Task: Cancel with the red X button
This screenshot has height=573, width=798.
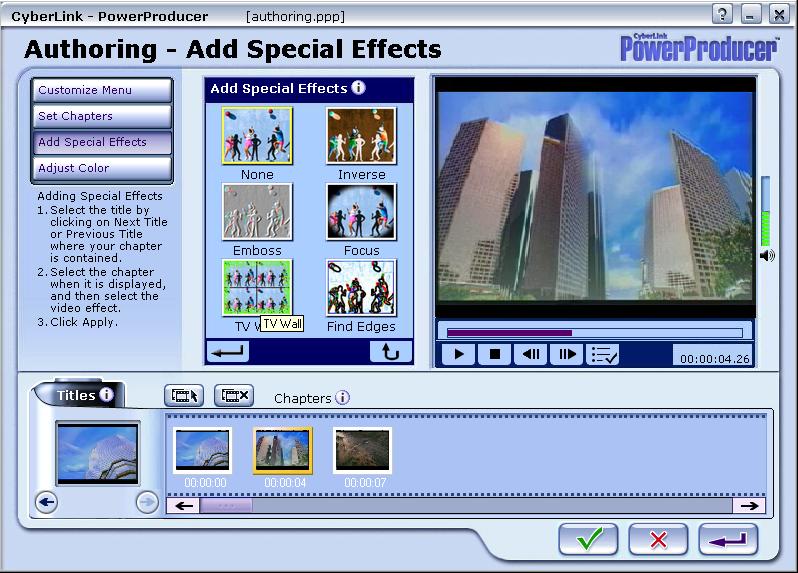Action: click(x=658, y=539)
